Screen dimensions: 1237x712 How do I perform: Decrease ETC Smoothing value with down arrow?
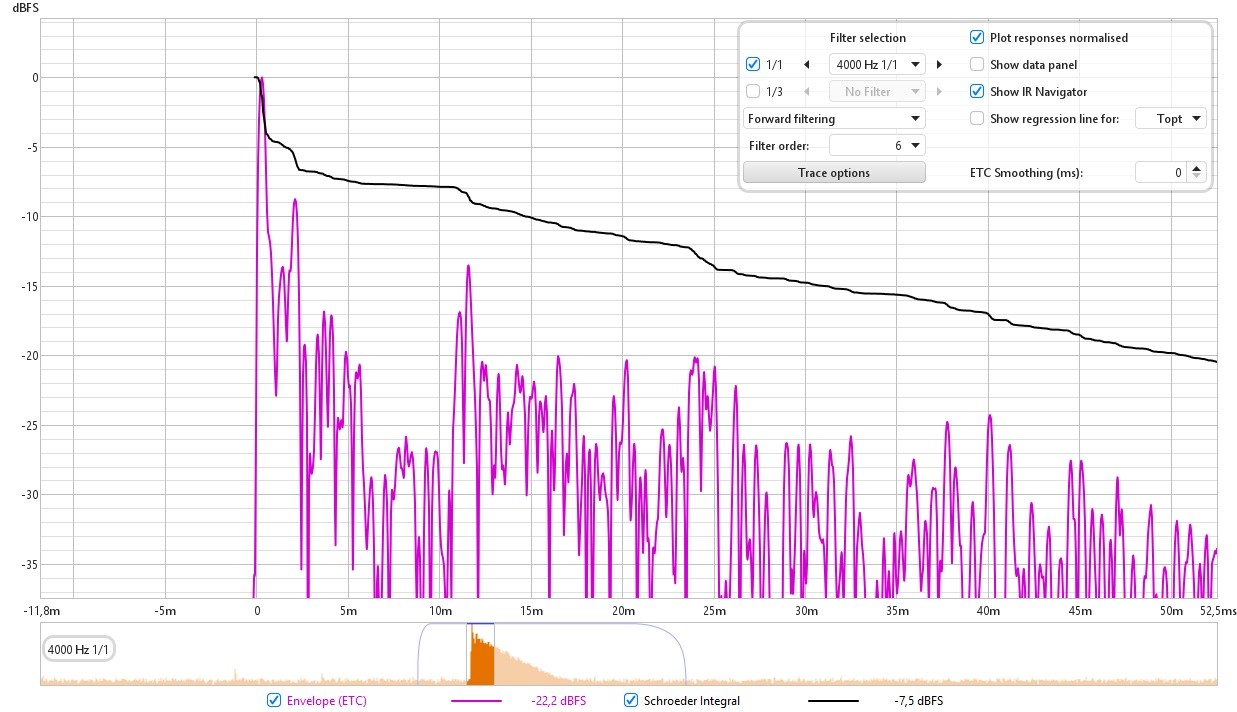pyautogui.click(x=1198, y=178)
